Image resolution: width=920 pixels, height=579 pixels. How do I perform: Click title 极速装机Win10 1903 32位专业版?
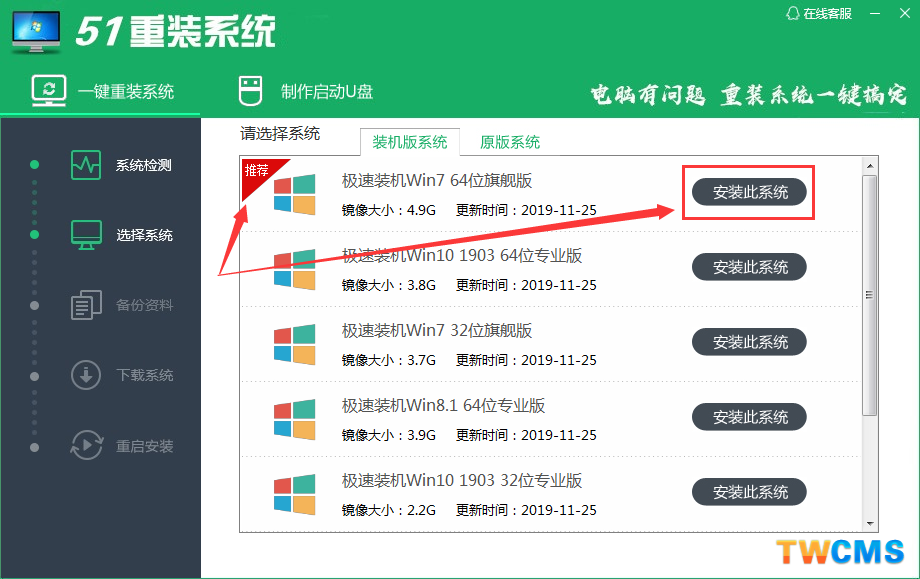pyautogui.click(x=462, y=480)
